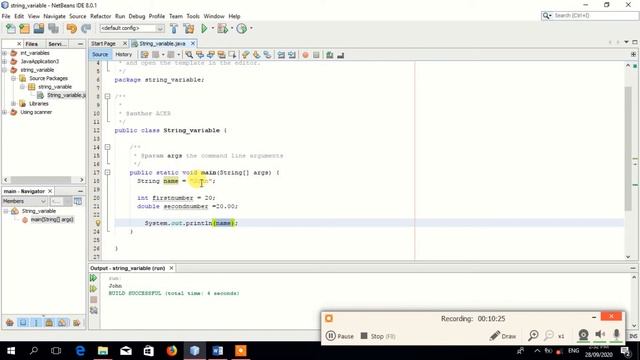Expand the JavaApplication3 project node
The image size is (640, 360).
[5, 61]
